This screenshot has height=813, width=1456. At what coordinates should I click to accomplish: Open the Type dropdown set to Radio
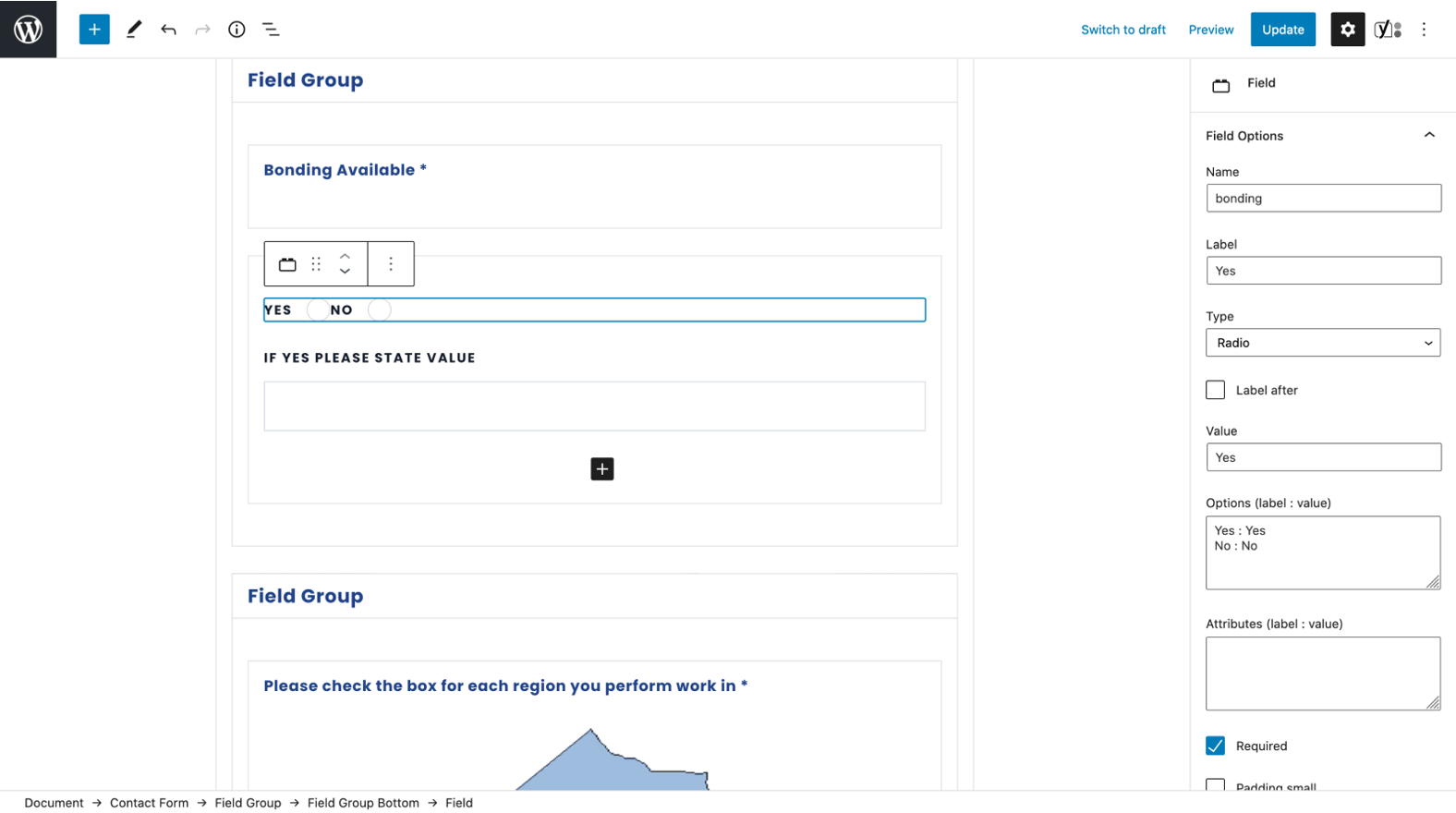coord(1322,343)
